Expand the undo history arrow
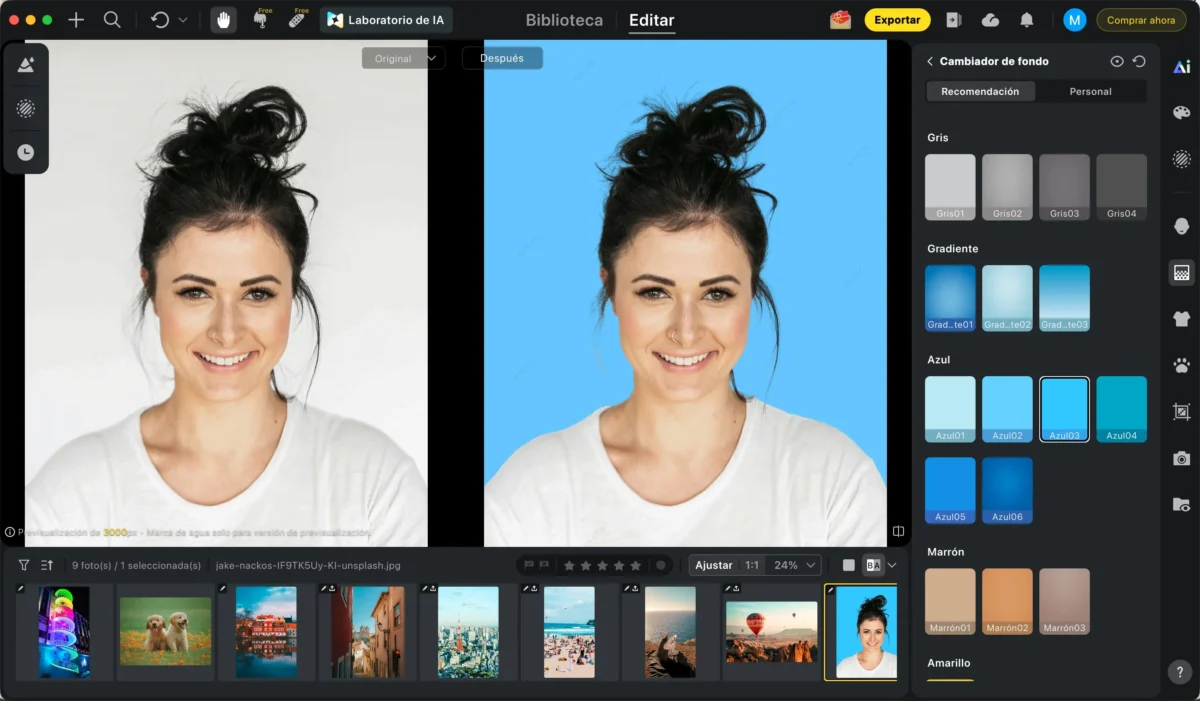Image resolution: width=1200 pixels, height=701 pixels. point(183,20)
